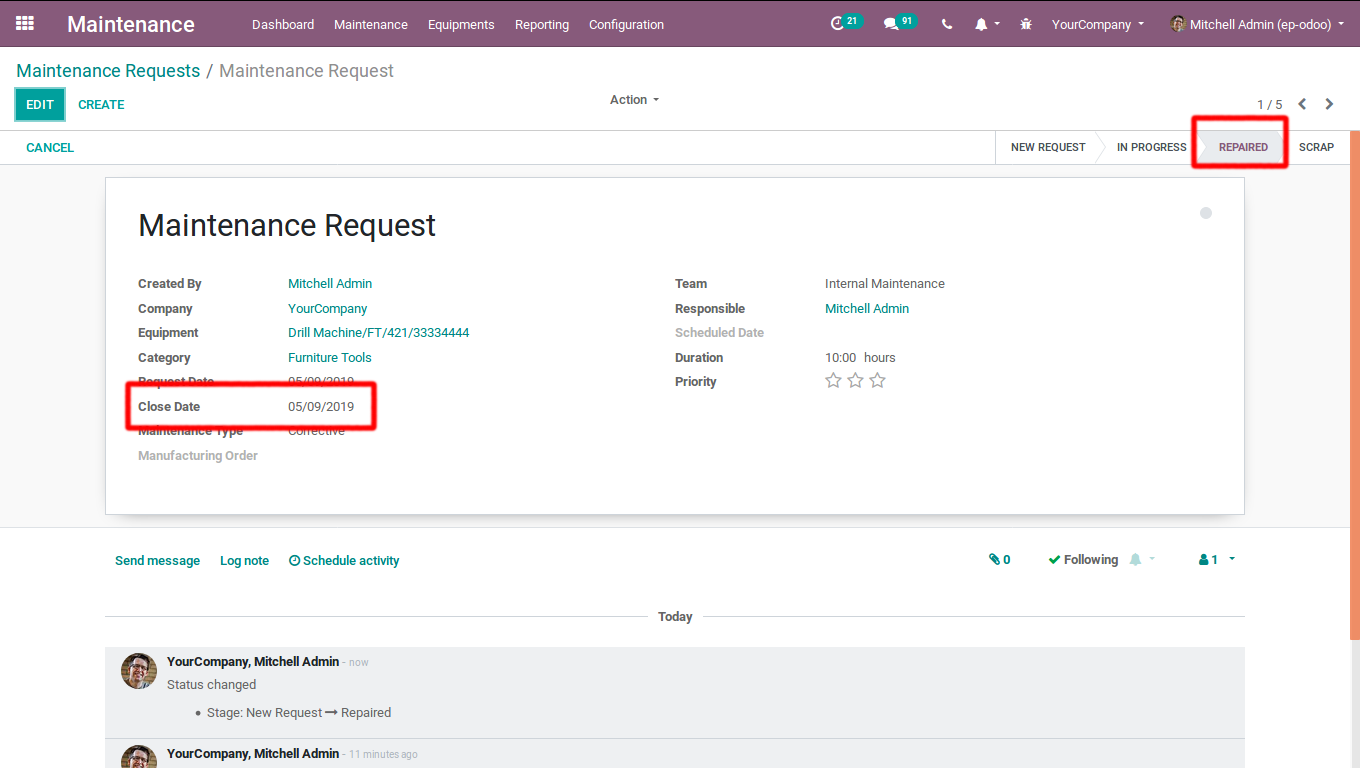Open Drill Machine equipment link
The image size is (1360, 768).
coord(379,333)
